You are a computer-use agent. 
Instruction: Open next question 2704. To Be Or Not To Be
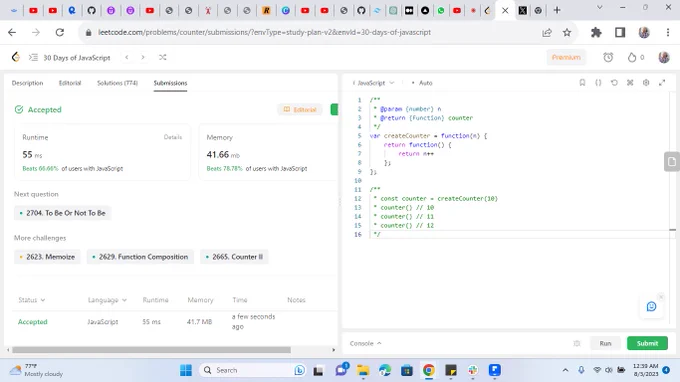pos(62,213)
